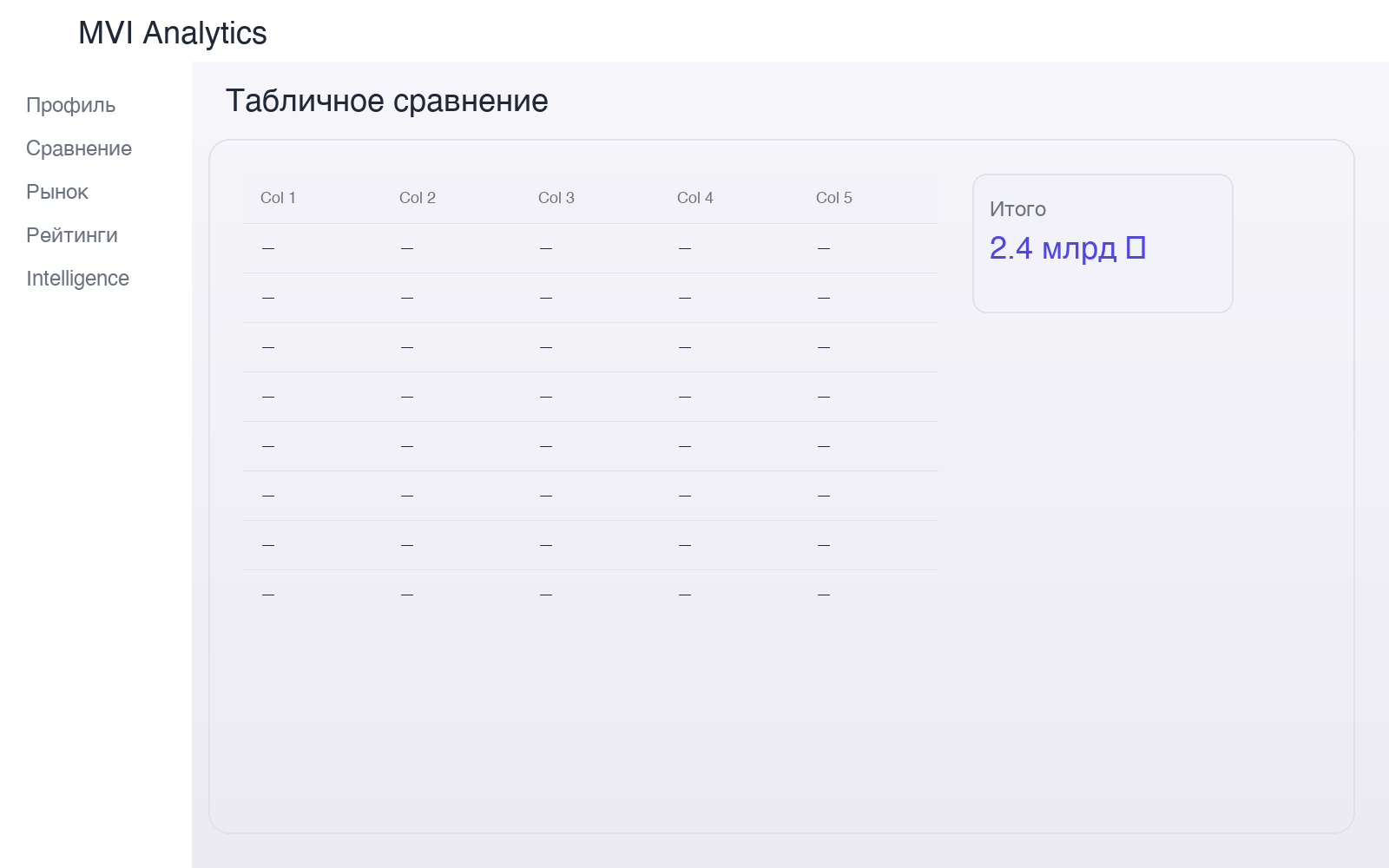
Task: Select the 2.4 млрд total value
Action: coord(1053,248)
